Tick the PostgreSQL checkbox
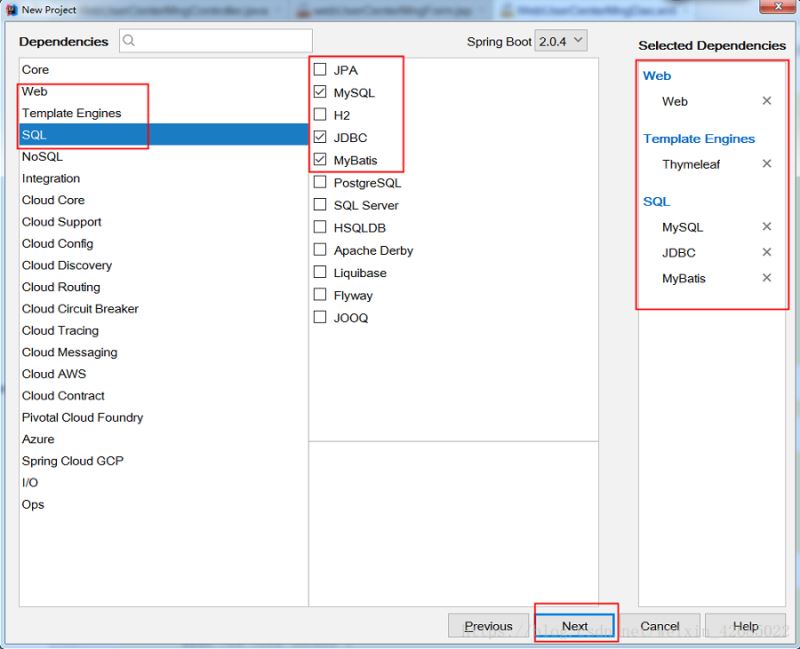Image resolution: width=800 pixels, height=649 pixels. point(320,182)
